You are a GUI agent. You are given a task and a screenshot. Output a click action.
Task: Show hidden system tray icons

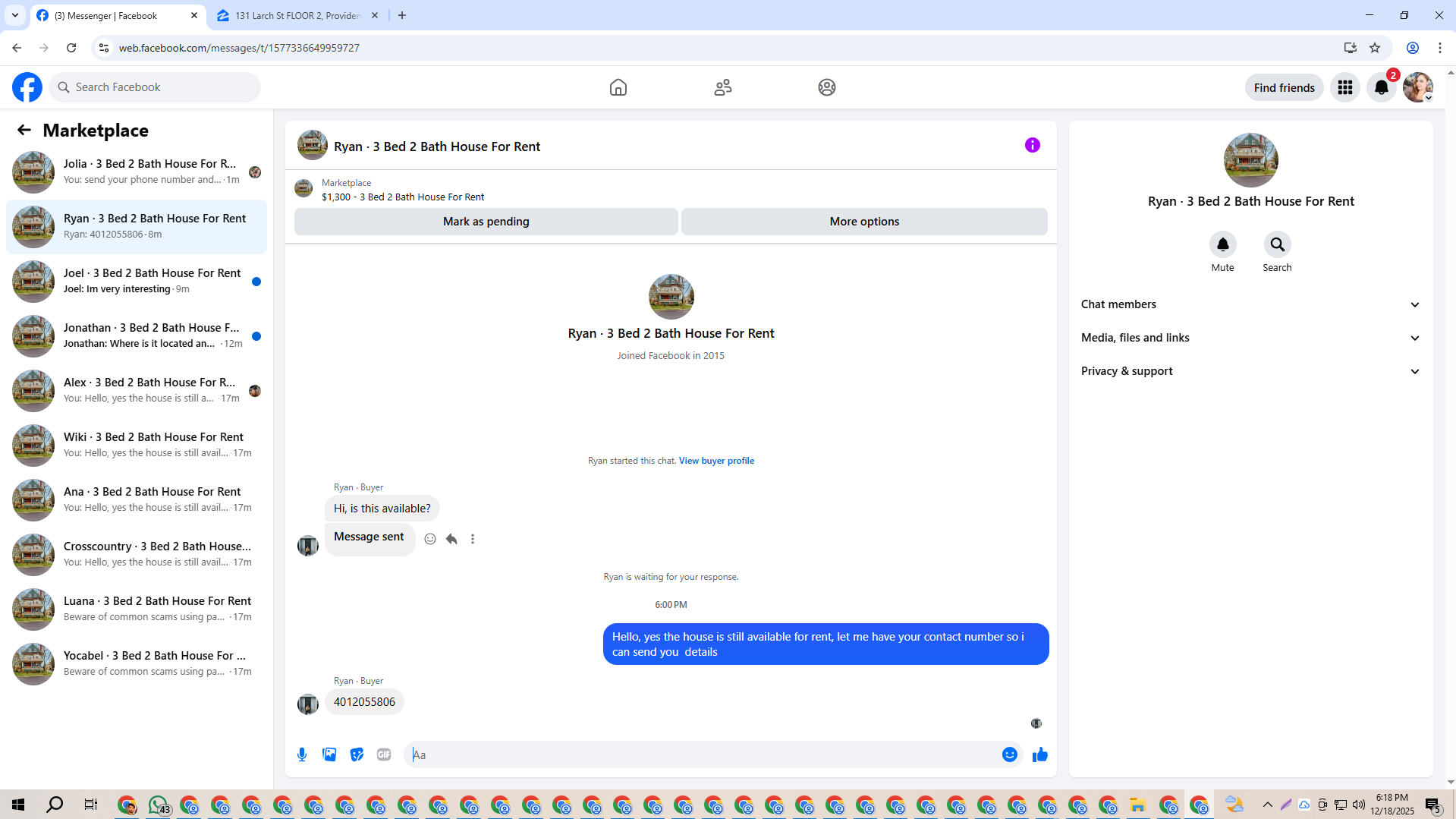coord(1268,805)
